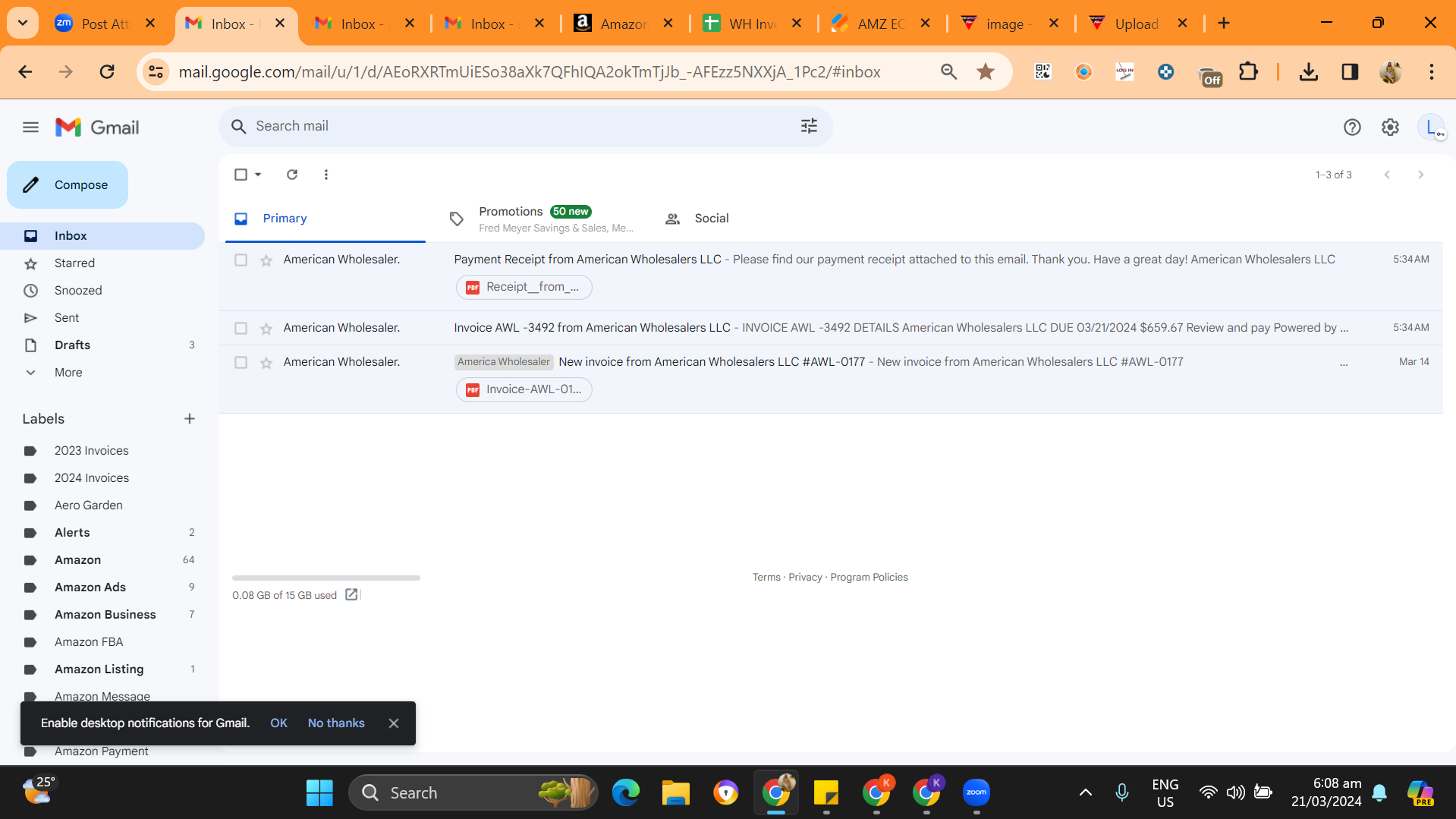Image resolution: width=1456 pixels, height=819 pixels.
Task: Star the Payment Receipt email
Action: [x=266, y=260]
